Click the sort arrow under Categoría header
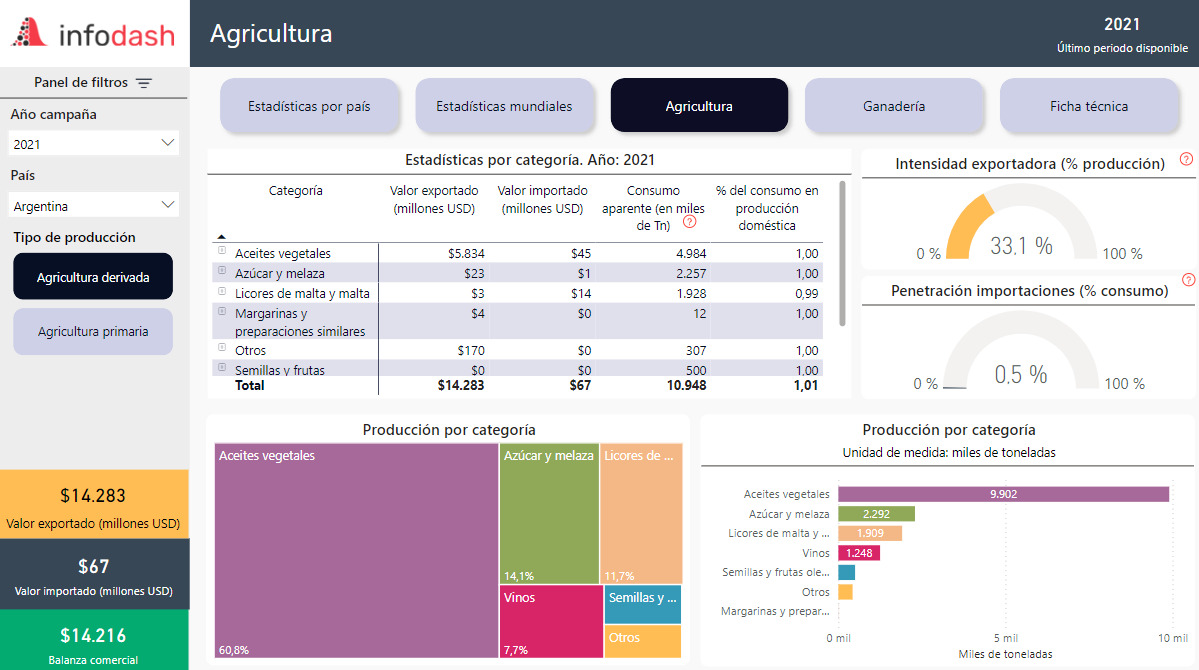This screenshot has height=670, width=1199. (x=222, y=237)
